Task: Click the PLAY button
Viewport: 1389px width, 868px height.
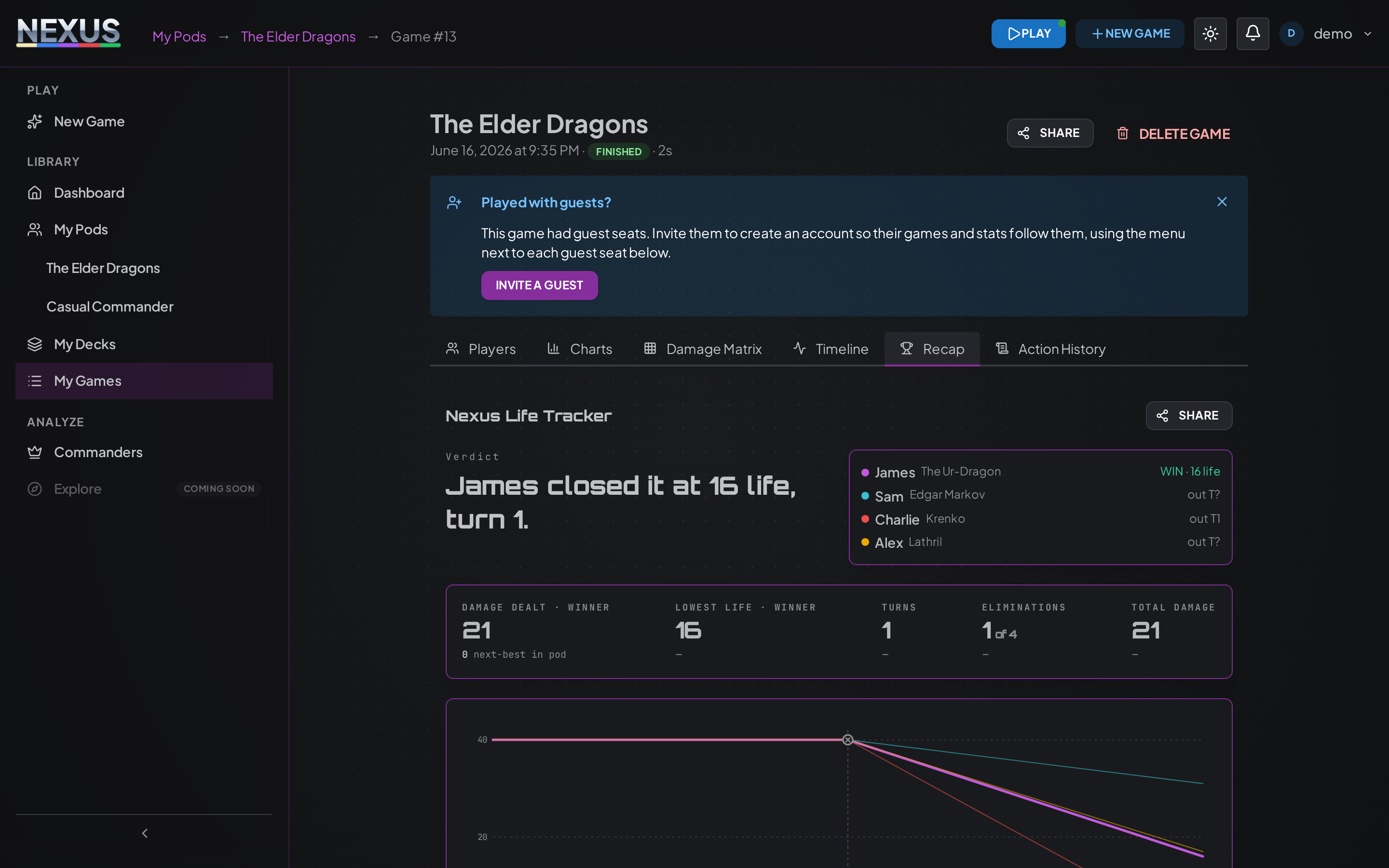Action: tap(1028, 34)
